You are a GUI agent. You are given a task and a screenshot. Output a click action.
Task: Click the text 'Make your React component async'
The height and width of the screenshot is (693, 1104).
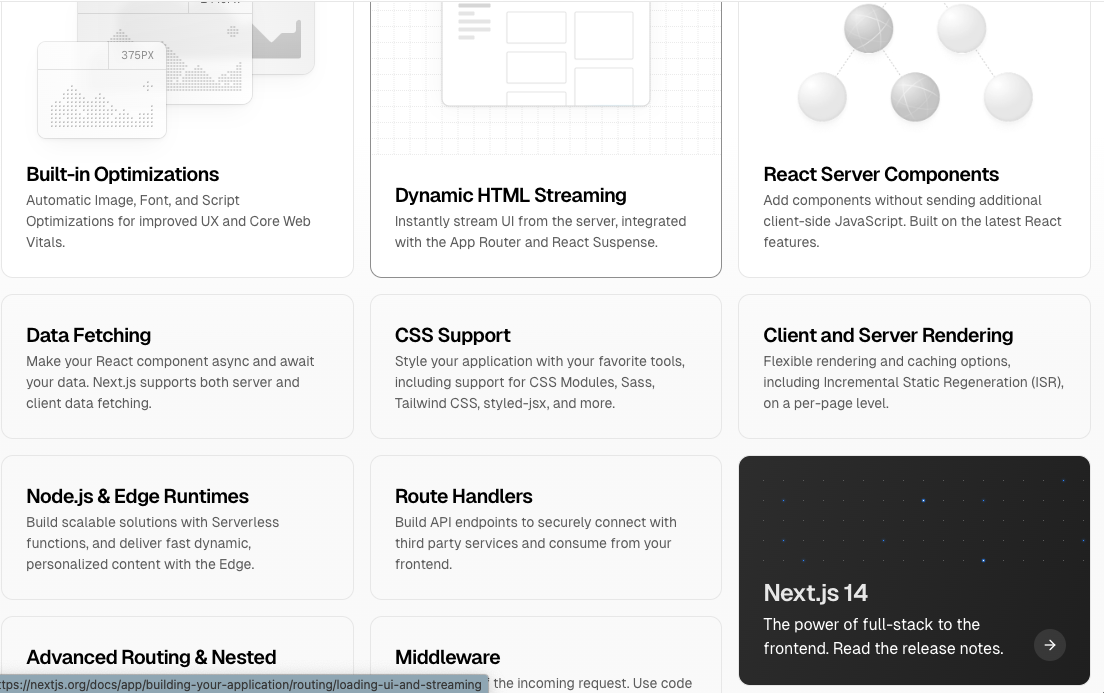137,361
